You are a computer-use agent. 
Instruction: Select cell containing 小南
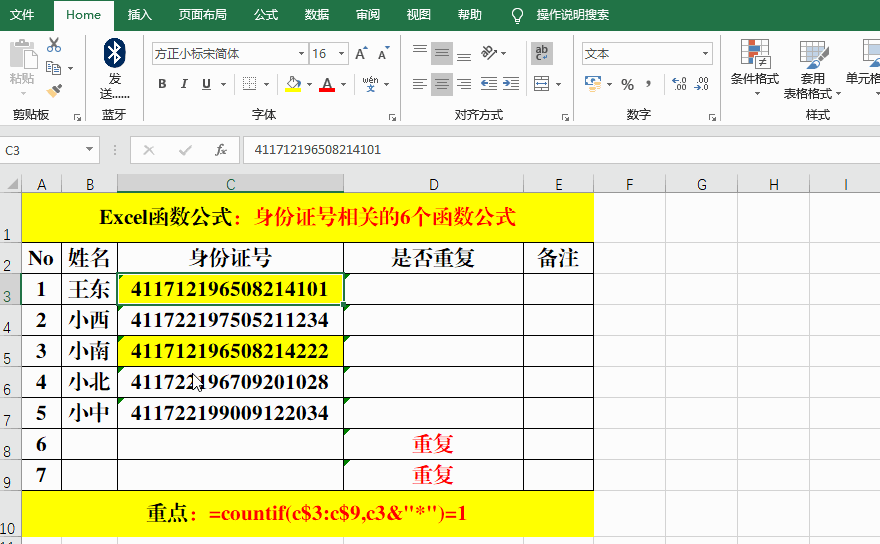click(89, 351)
